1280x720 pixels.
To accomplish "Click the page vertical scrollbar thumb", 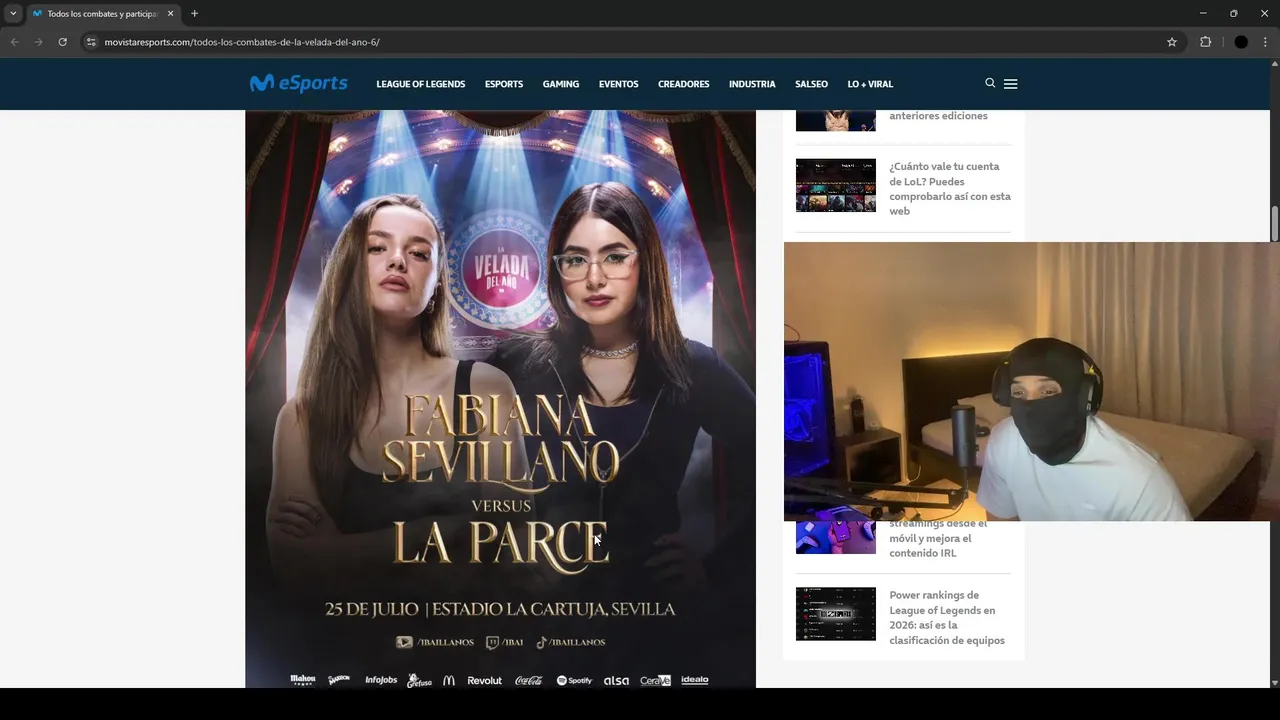I will point(1274,223).
